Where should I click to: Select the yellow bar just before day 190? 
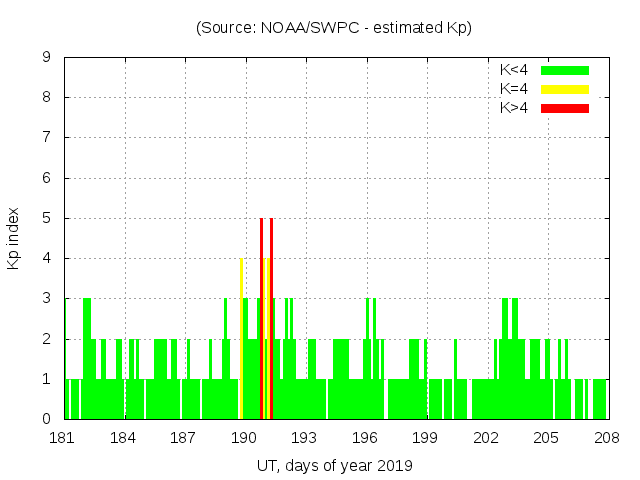coord(241,338)
